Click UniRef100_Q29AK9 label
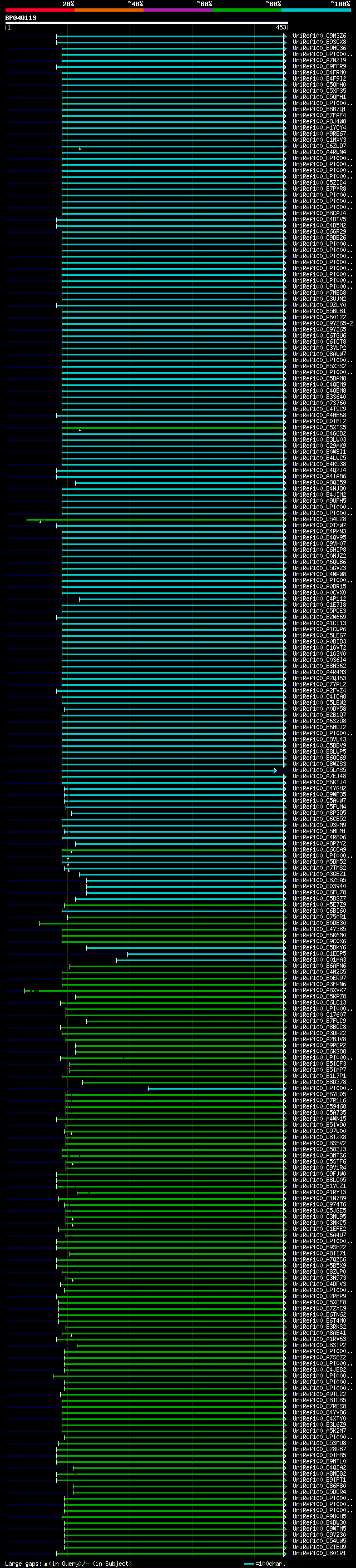Image resolution: width=356 pixels, height=1568 pixels. point(319,446)
